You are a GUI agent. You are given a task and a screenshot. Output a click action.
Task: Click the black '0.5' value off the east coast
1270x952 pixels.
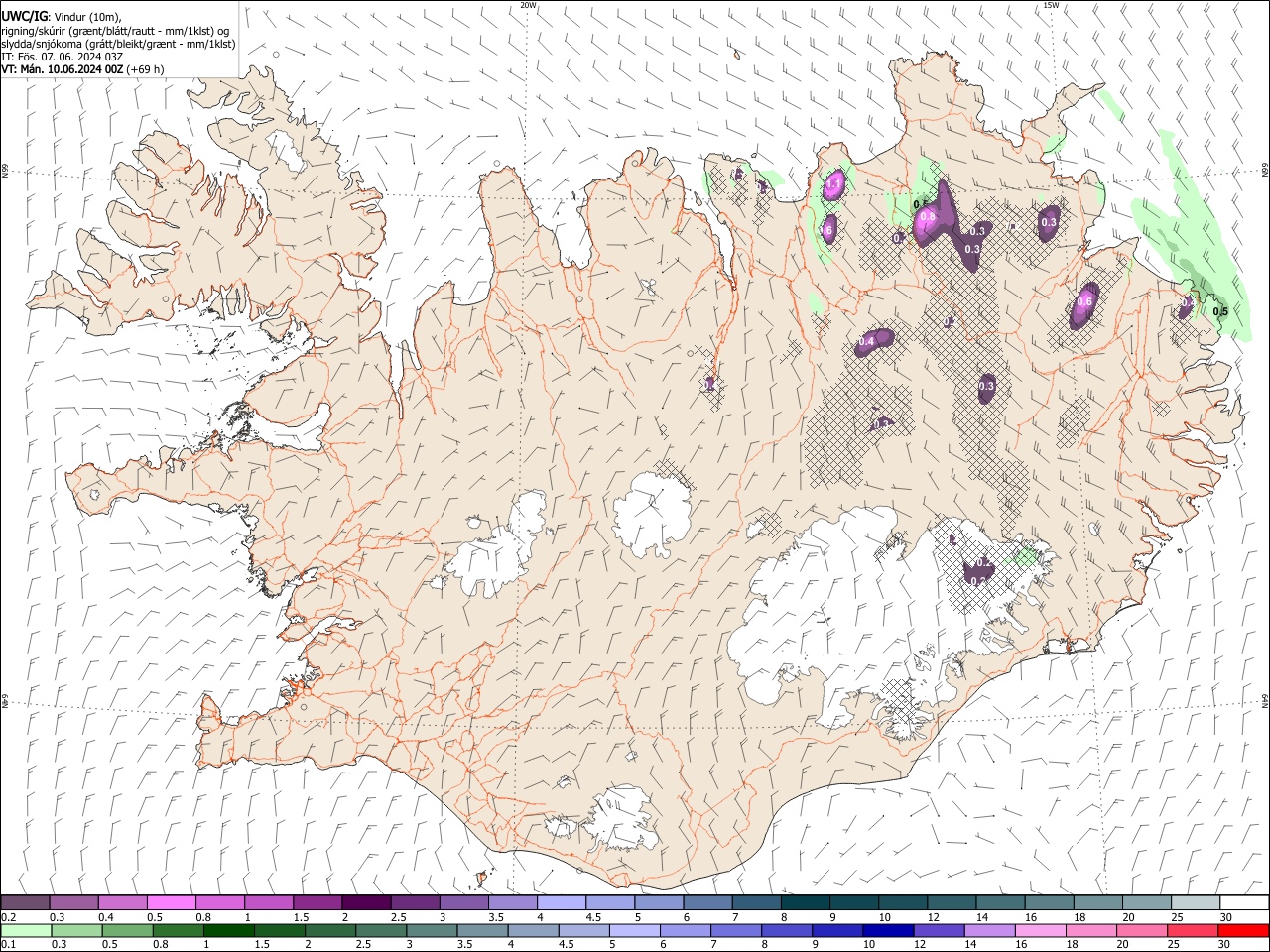pos(1221,311)
